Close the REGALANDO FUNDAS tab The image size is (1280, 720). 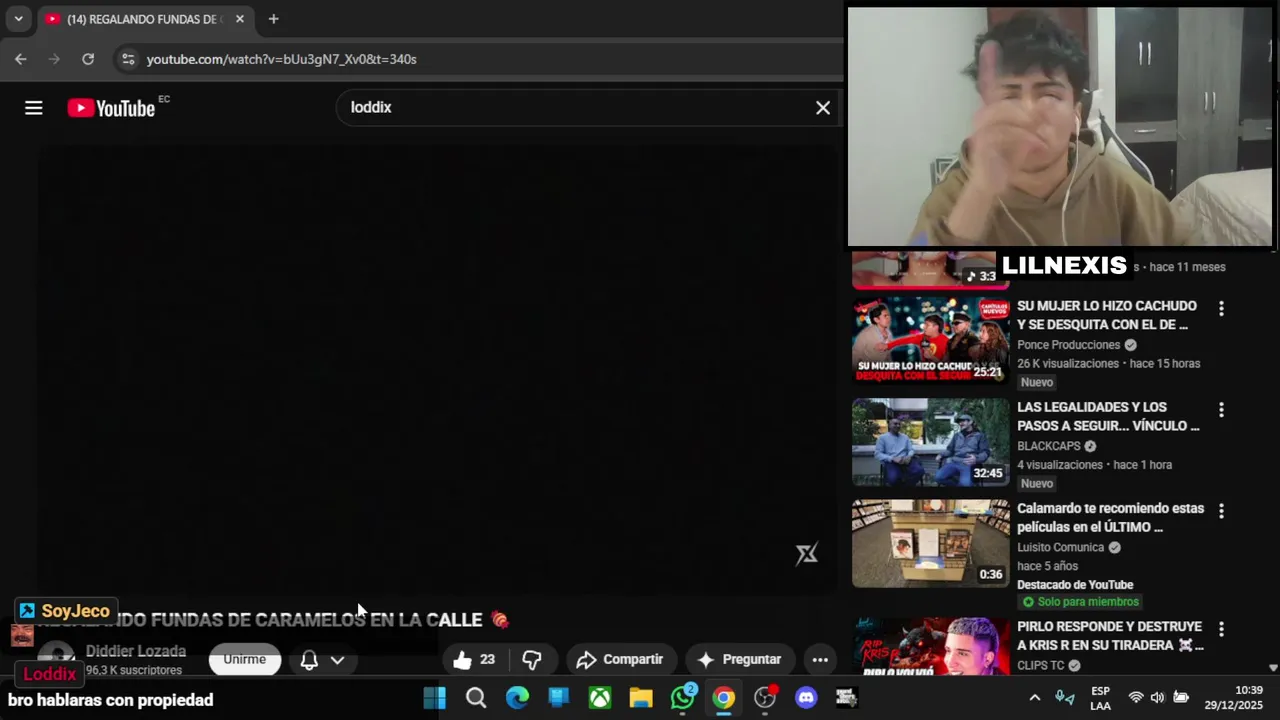(x=240, y=19)
